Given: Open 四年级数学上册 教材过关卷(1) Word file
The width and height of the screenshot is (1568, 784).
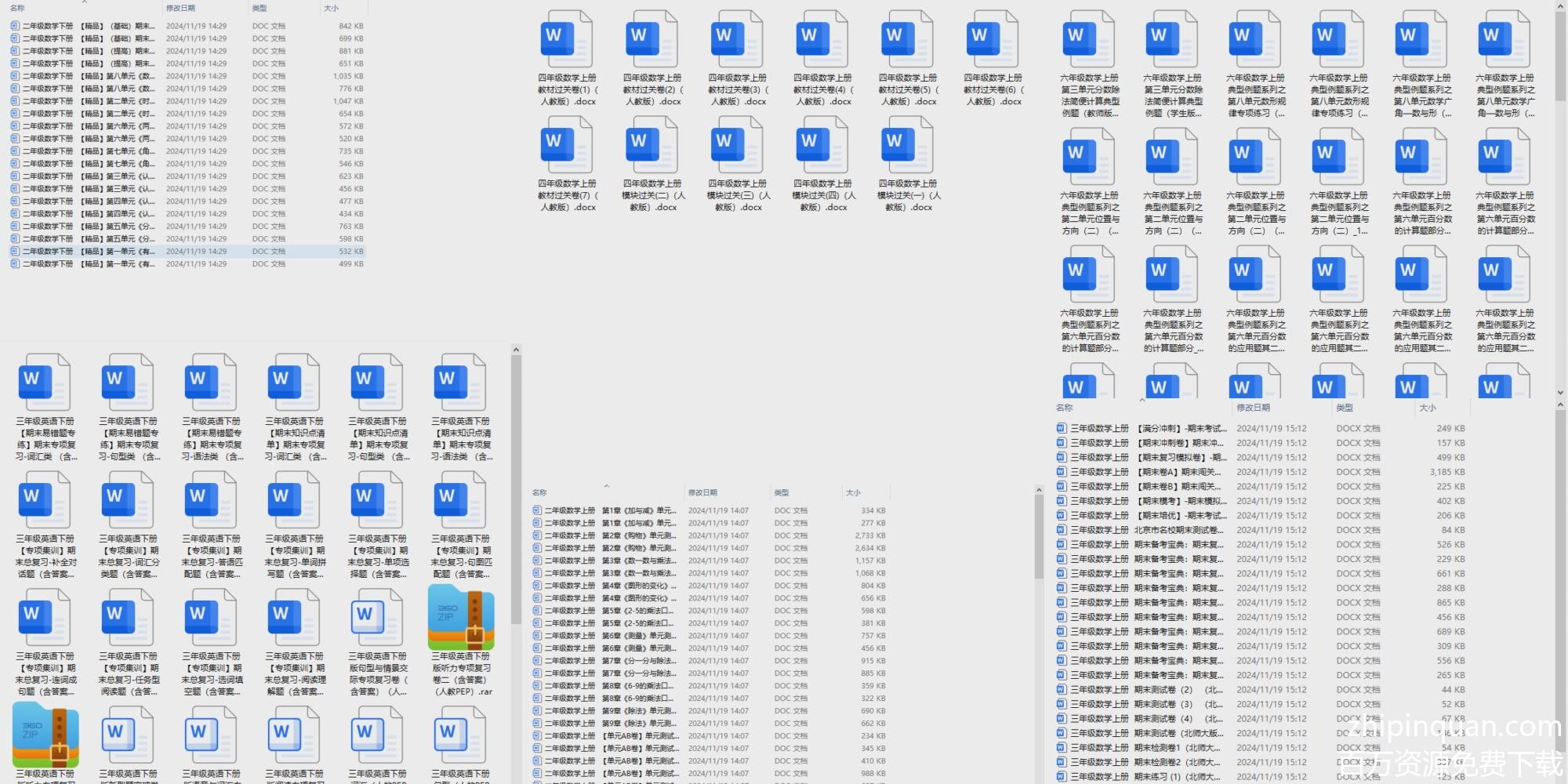Looking at the screenshot, I should point(567,39).
